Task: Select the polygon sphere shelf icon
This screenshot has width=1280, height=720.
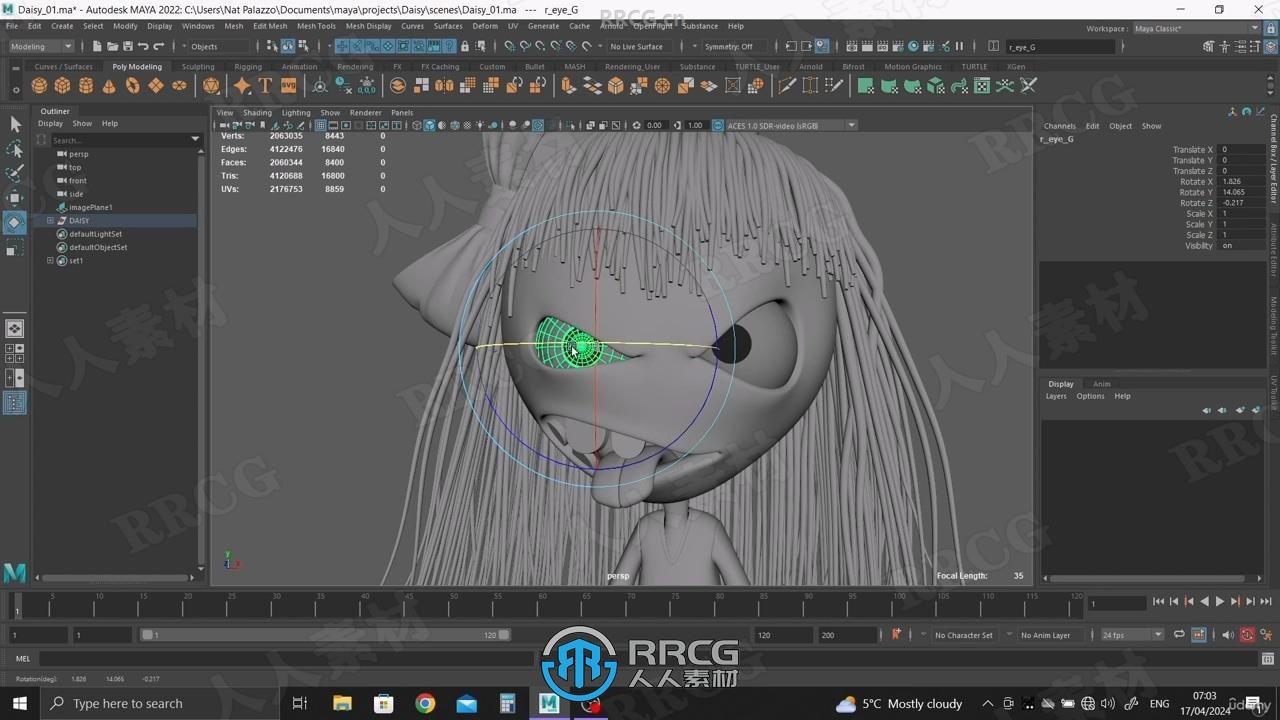Action: pyautogui.click(x=39, y=86)
